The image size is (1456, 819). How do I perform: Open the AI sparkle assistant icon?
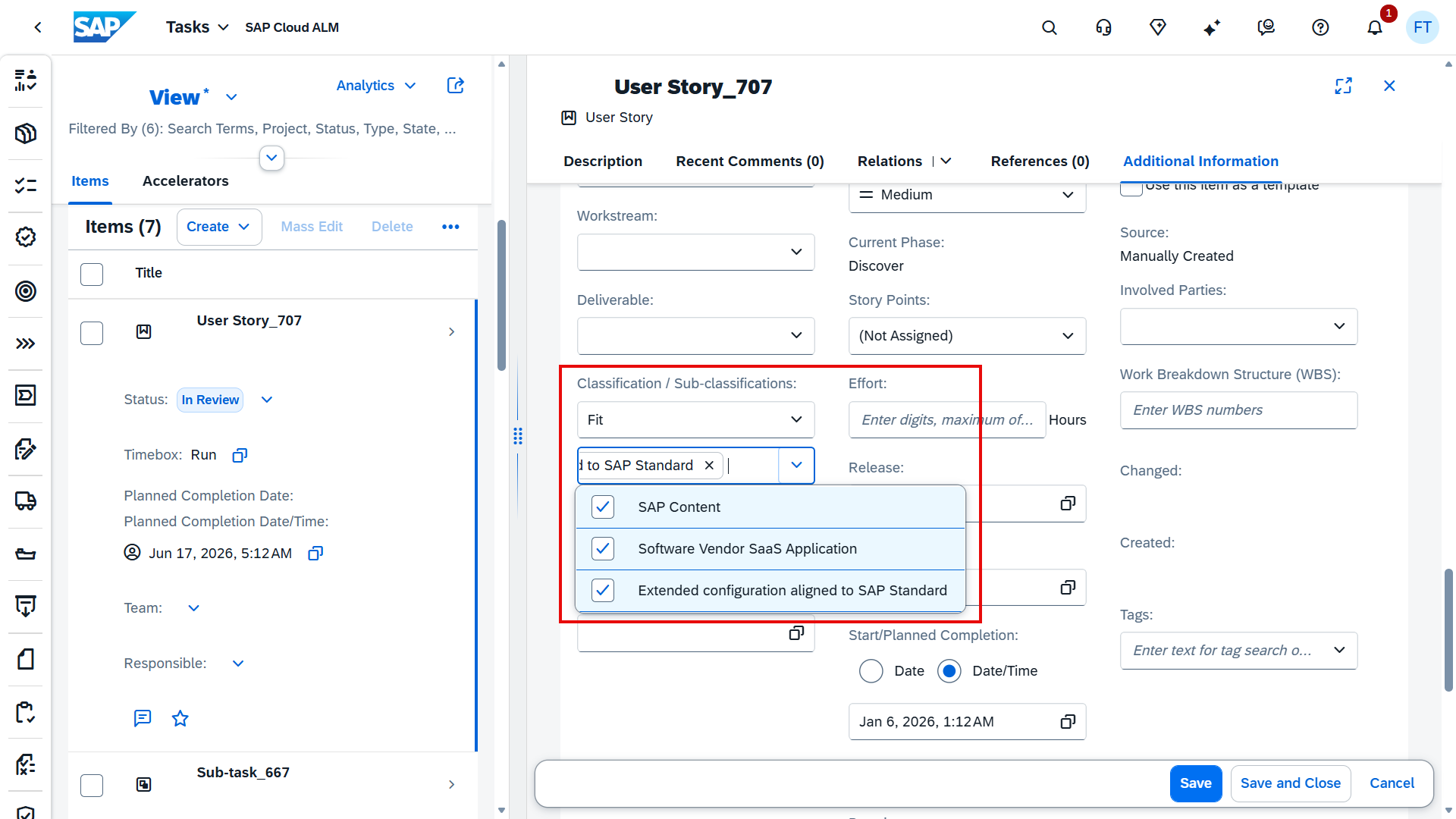pyautogui.click(x=1212, y=27)
